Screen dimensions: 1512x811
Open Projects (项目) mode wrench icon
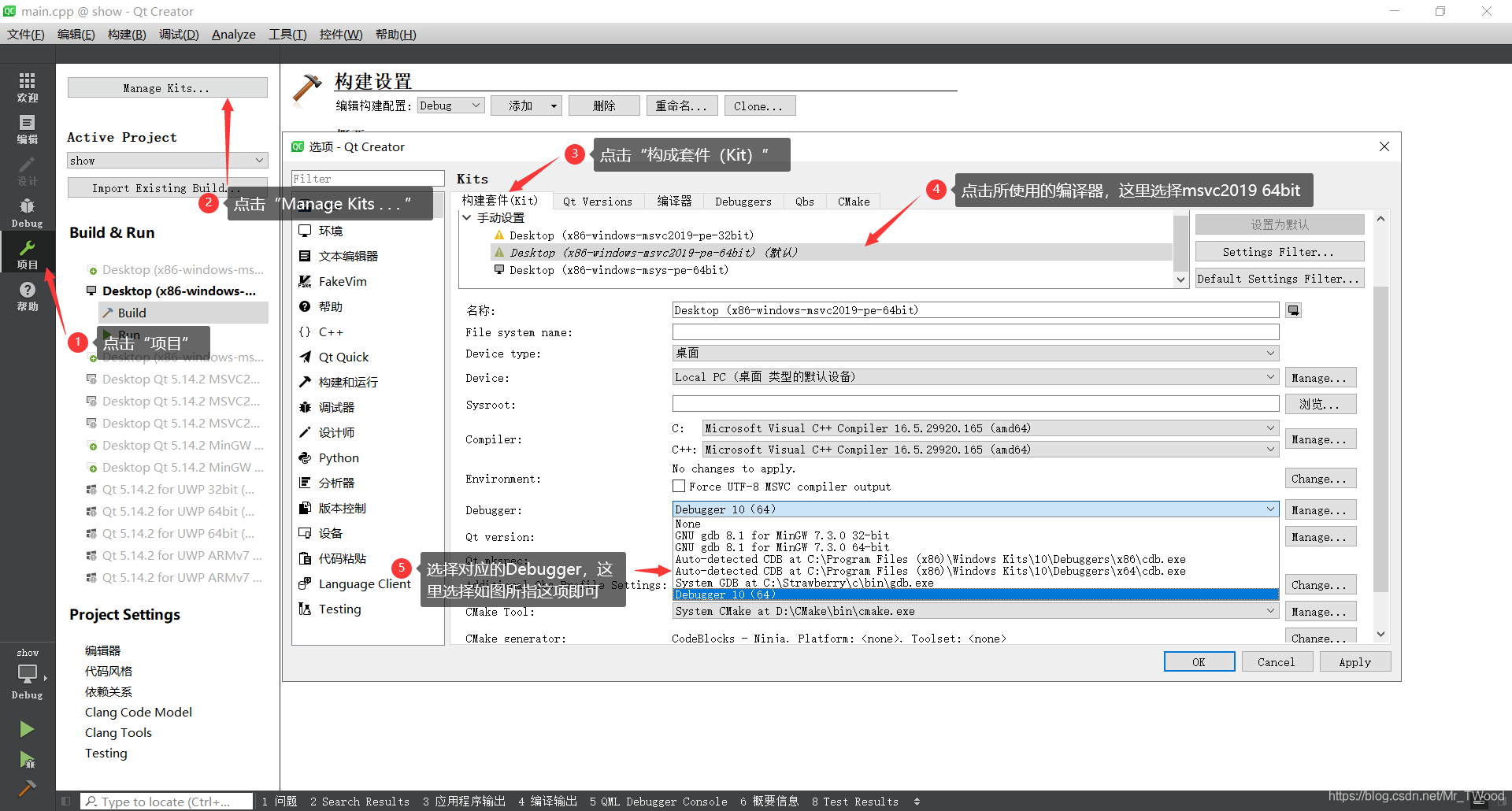28,254
